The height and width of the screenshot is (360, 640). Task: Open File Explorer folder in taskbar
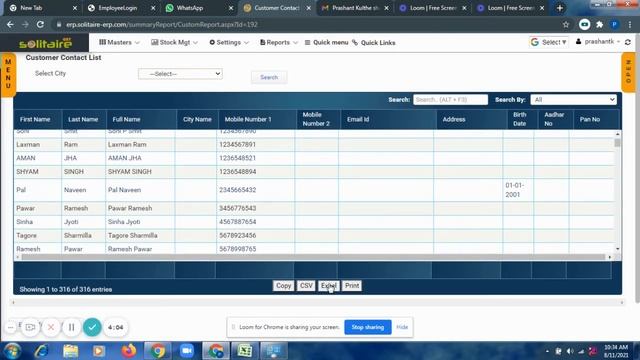click(70, 351)
